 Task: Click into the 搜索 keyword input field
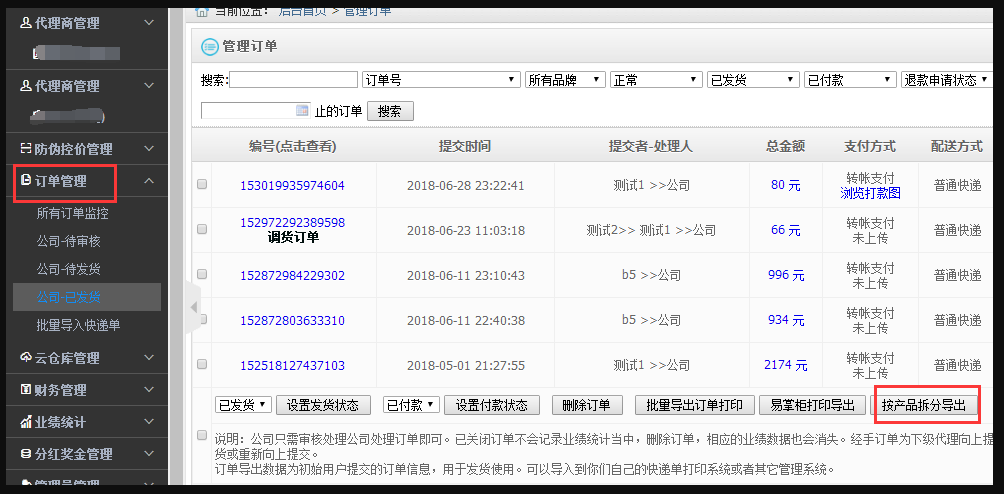point(294,80)
